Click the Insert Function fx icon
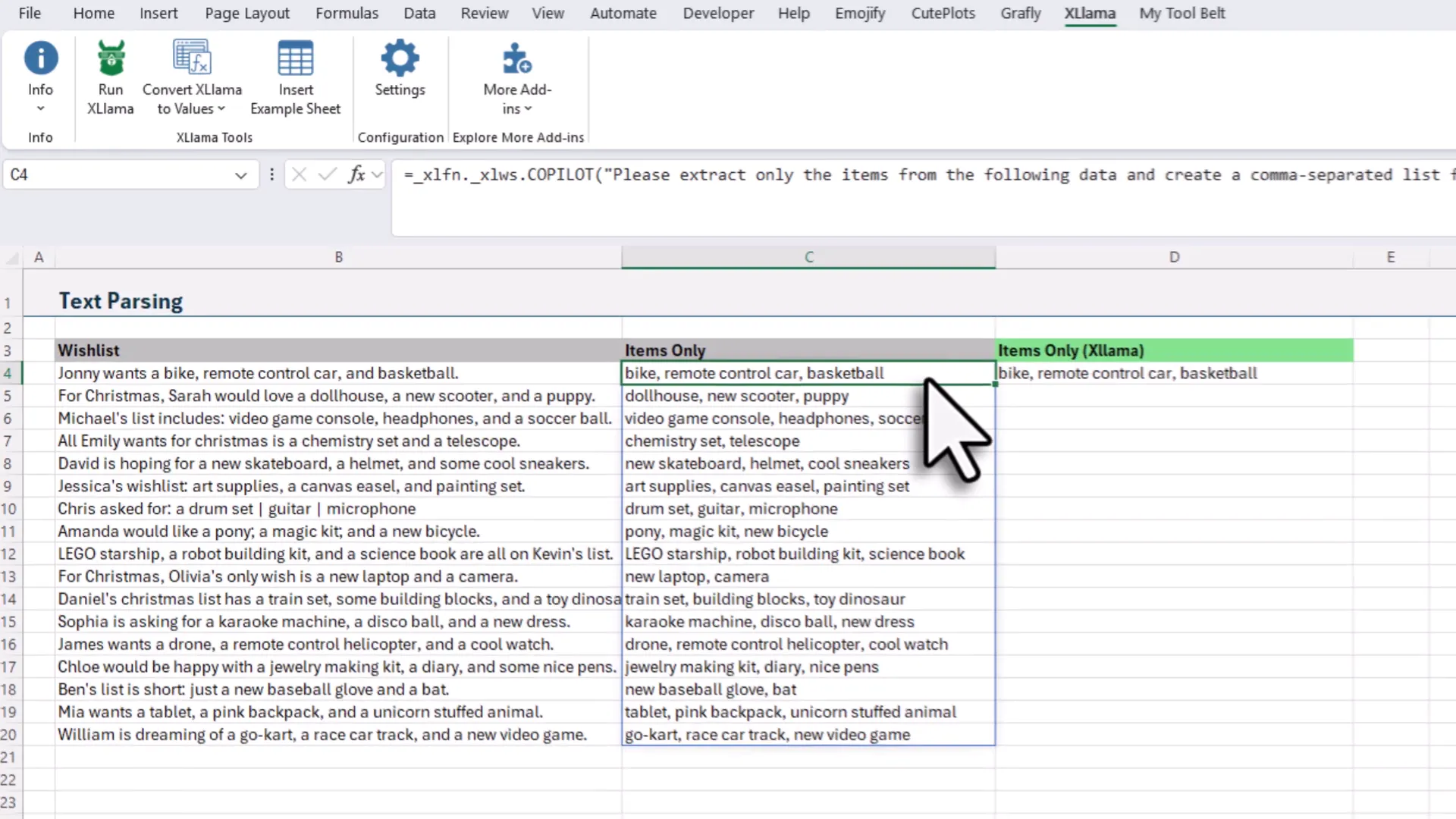The image size is (1456, 819). [355, 174]
